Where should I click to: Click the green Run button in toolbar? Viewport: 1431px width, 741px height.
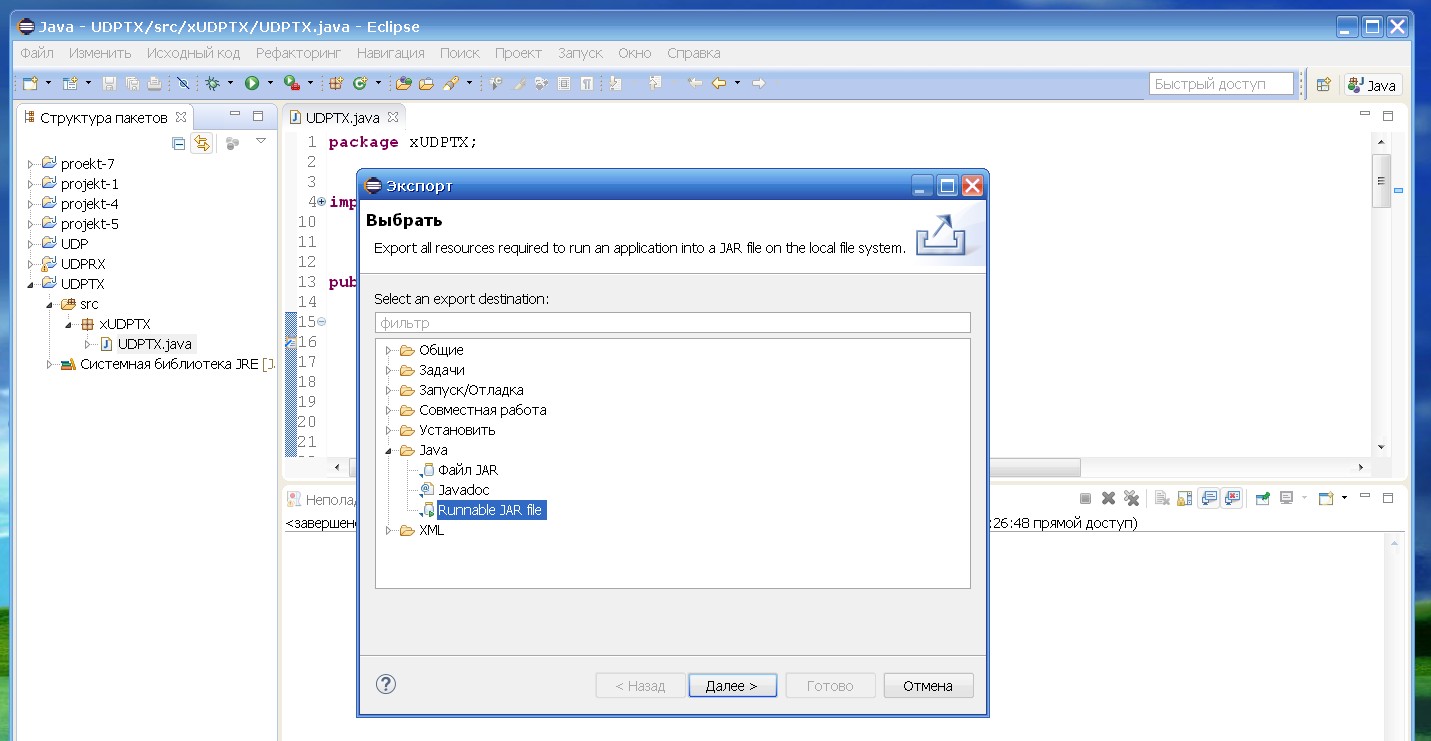(x=252, y=84)
